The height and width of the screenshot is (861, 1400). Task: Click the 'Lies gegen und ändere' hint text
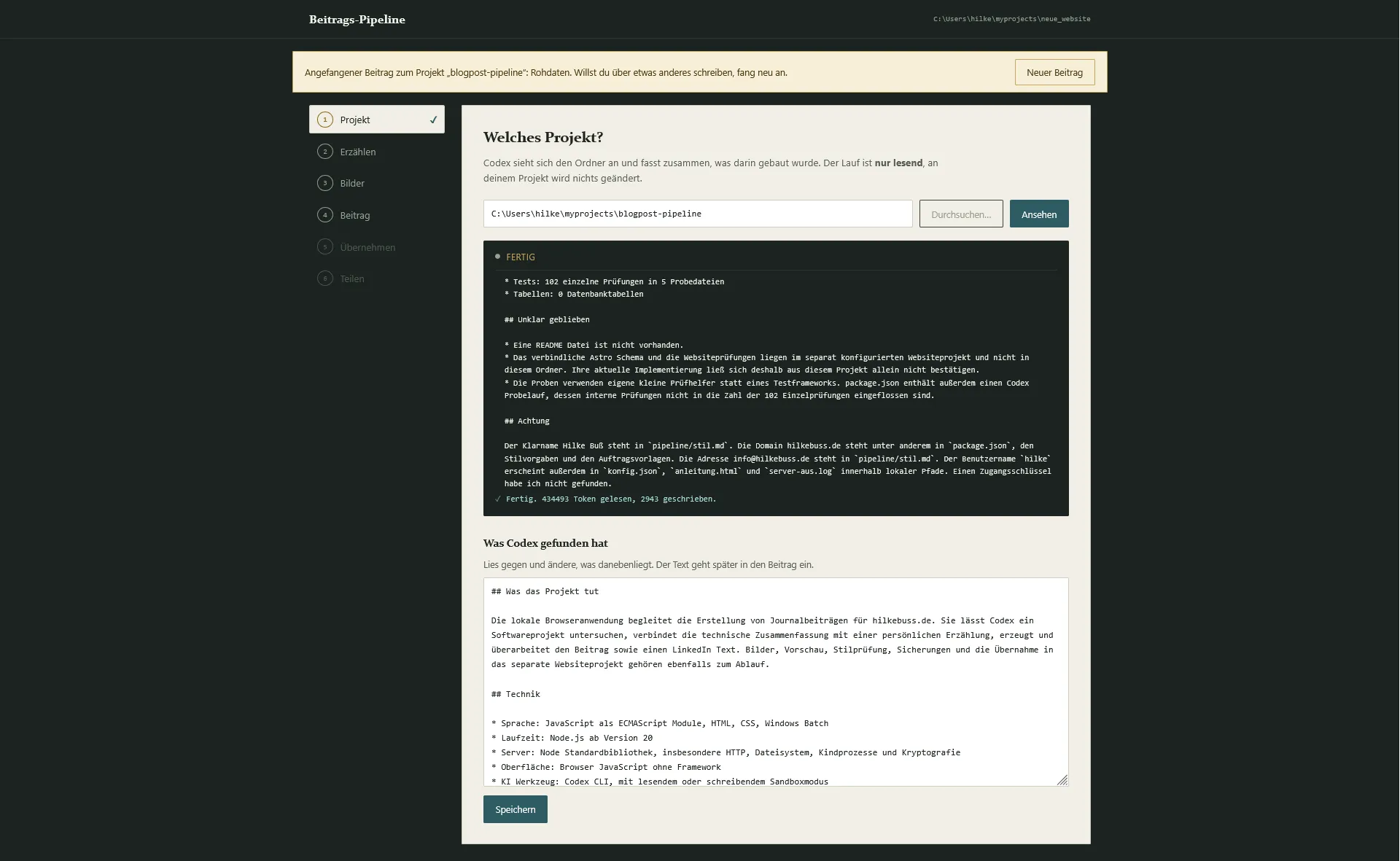pyautogui.click(x=648, y=564)
